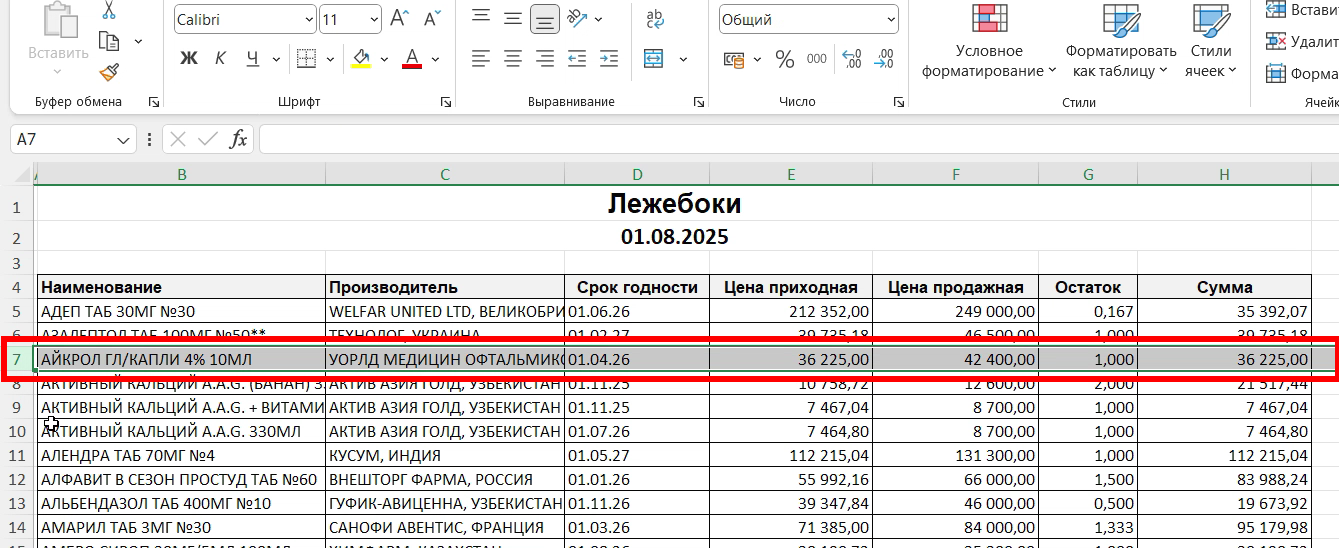Viewport: 1339px width, 548px height.
Task: Toggle bold Ж formatting
Action: [x=188, y=59]
